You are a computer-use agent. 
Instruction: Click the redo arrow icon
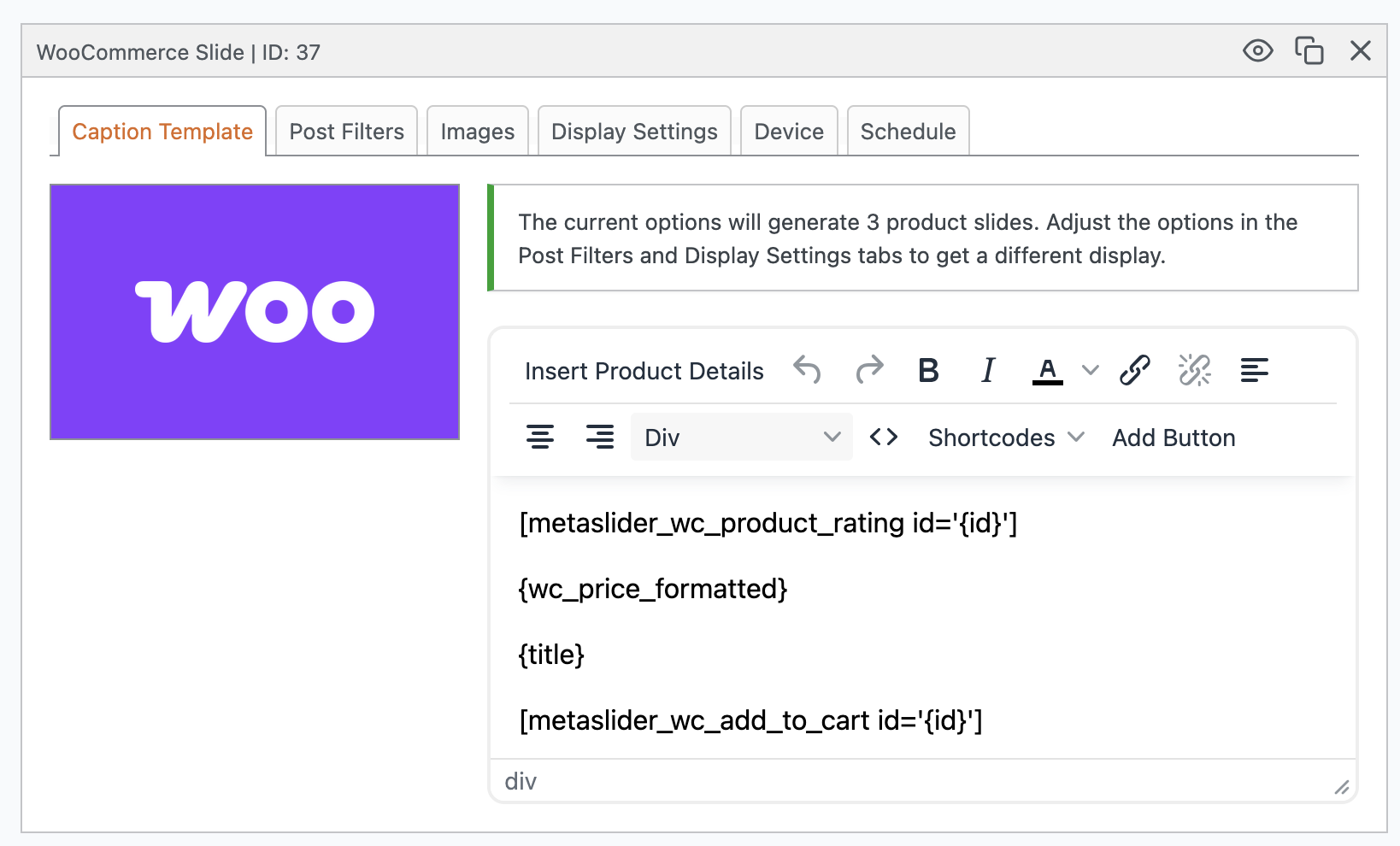(x=869, y=370)
